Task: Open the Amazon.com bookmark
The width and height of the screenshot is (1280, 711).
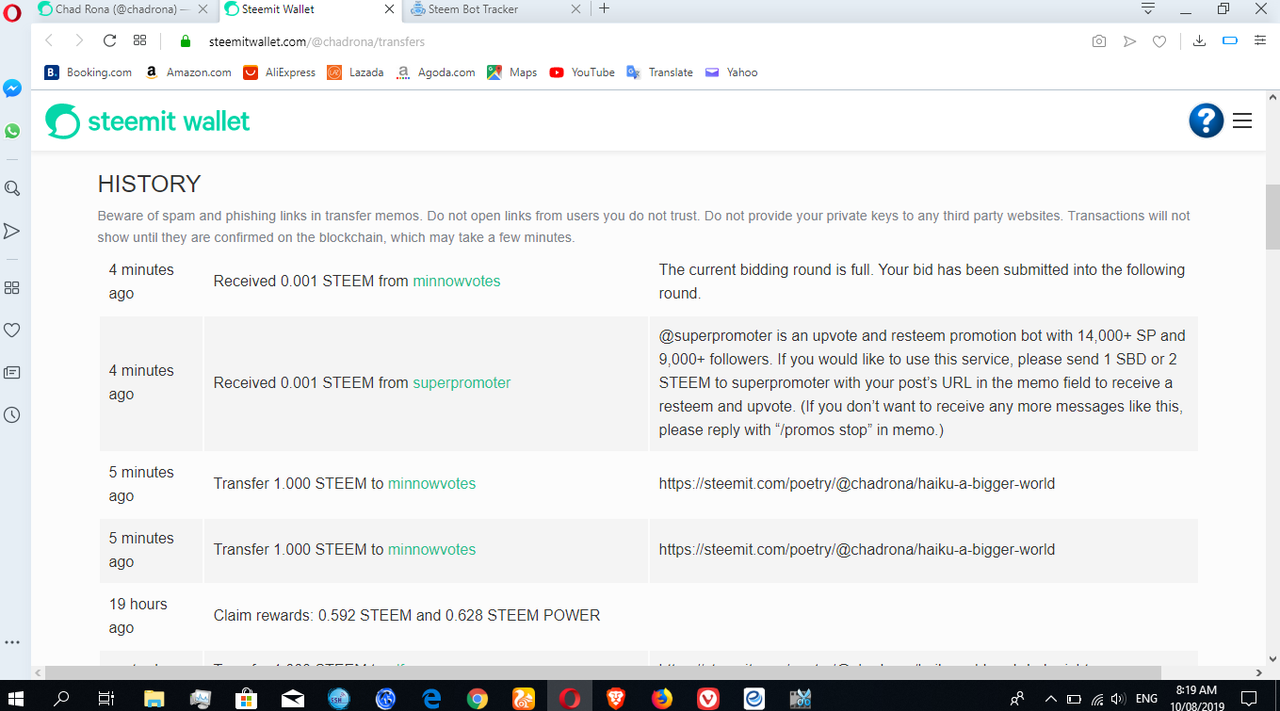Action: (188, 72)
